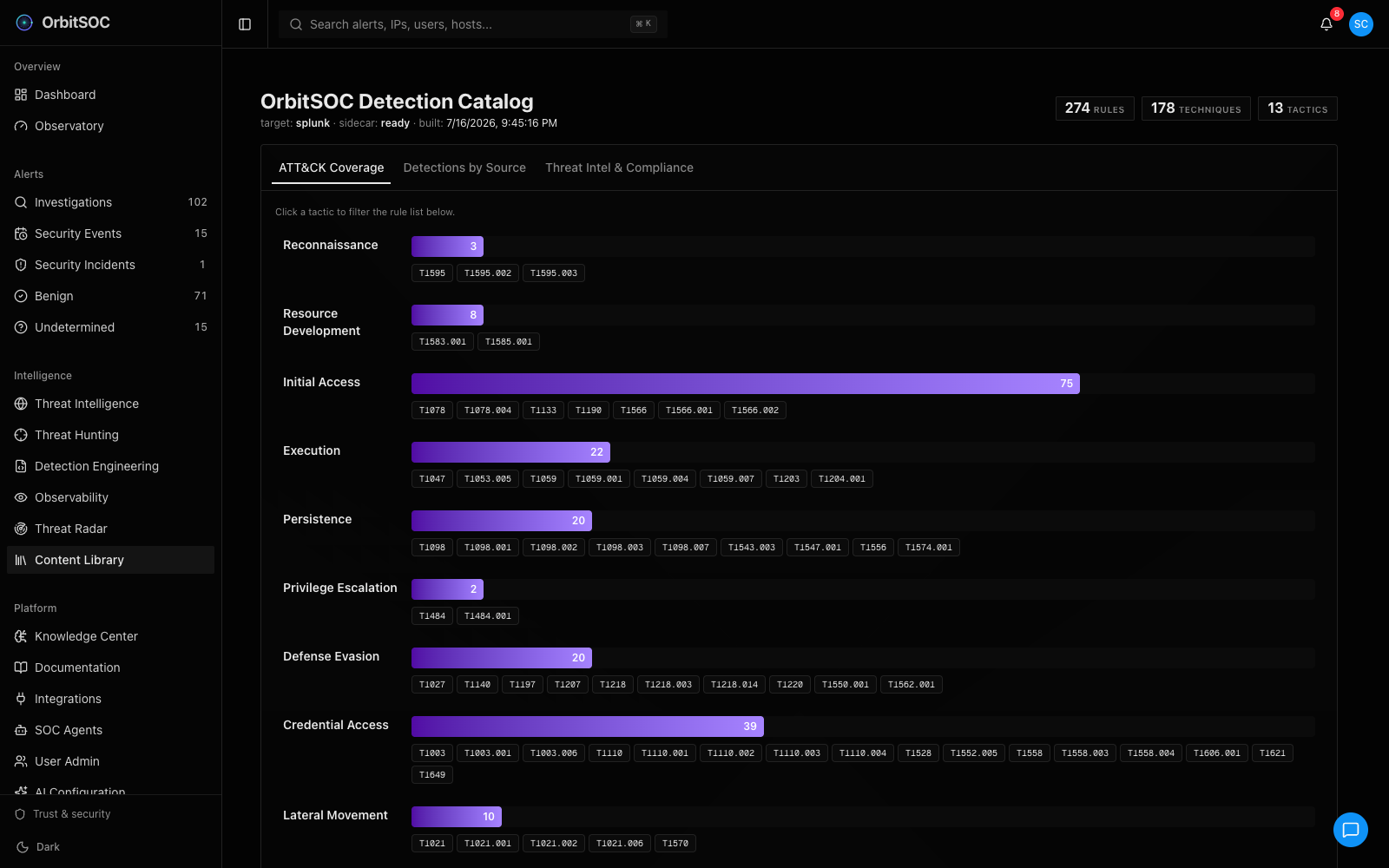Image resolution: width=1389 pixels, height=868 pixels.
Task: Open the SC user avatar menu
Action: click(1361, 24)
